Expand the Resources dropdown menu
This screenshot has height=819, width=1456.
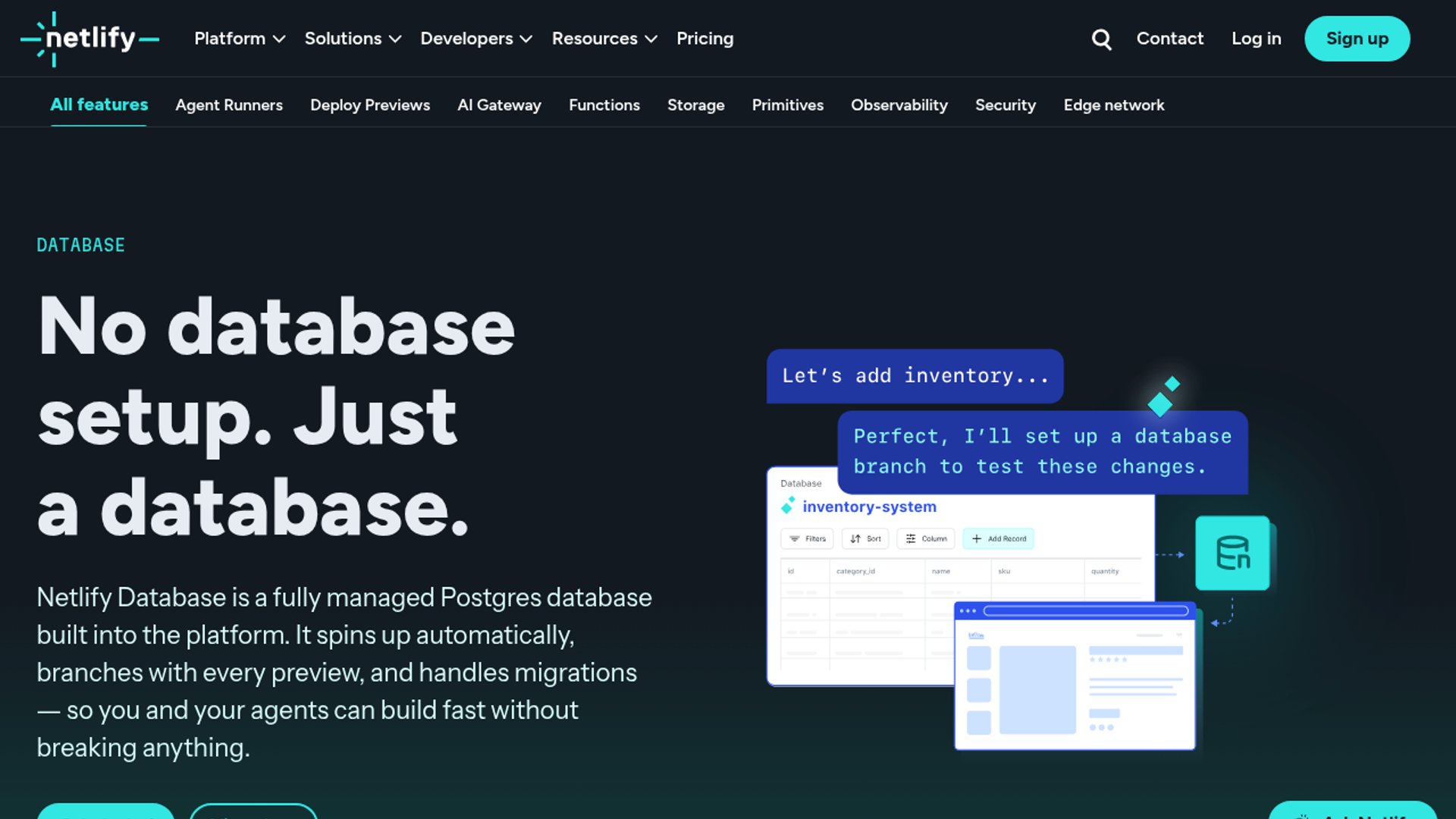(x=604, y=39)
